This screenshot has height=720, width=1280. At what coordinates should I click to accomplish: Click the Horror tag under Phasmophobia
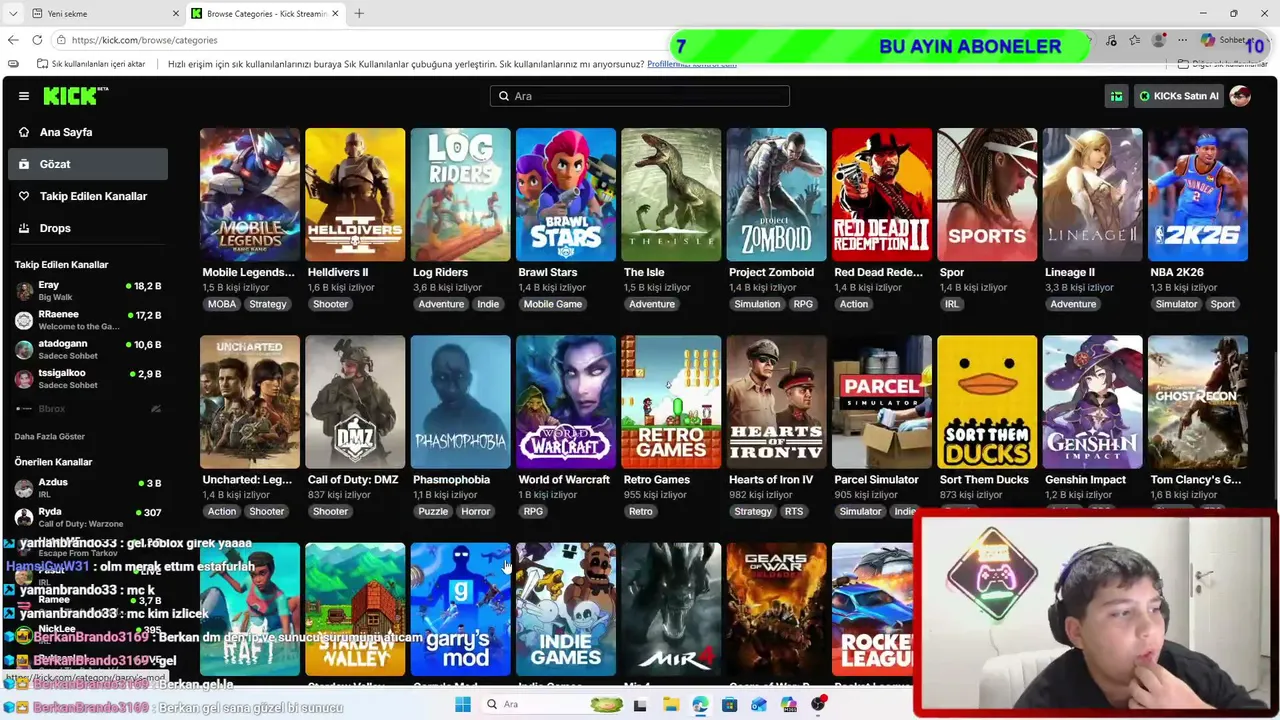point(476,511)
